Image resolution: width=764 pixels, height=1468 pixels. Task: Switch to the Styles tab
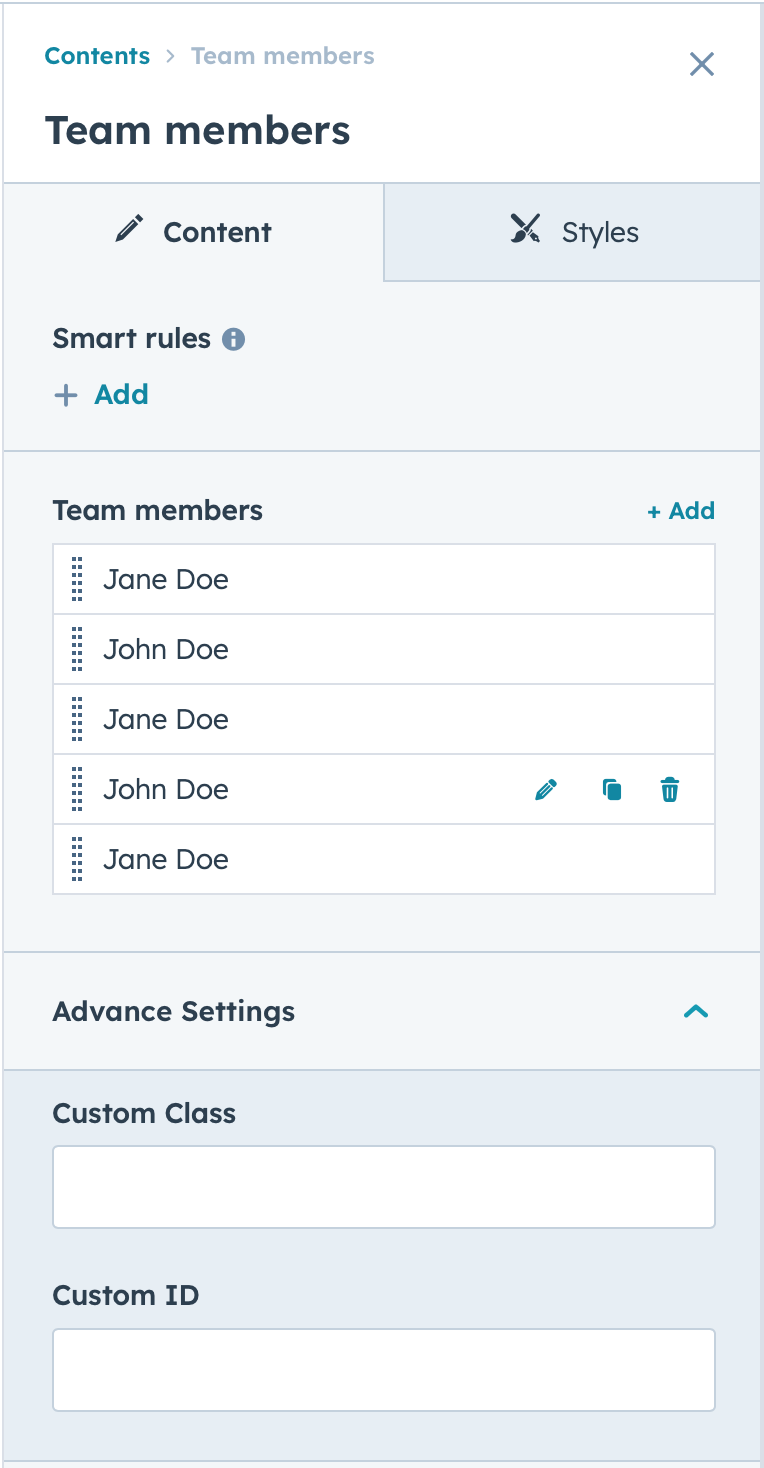(572, 232)
